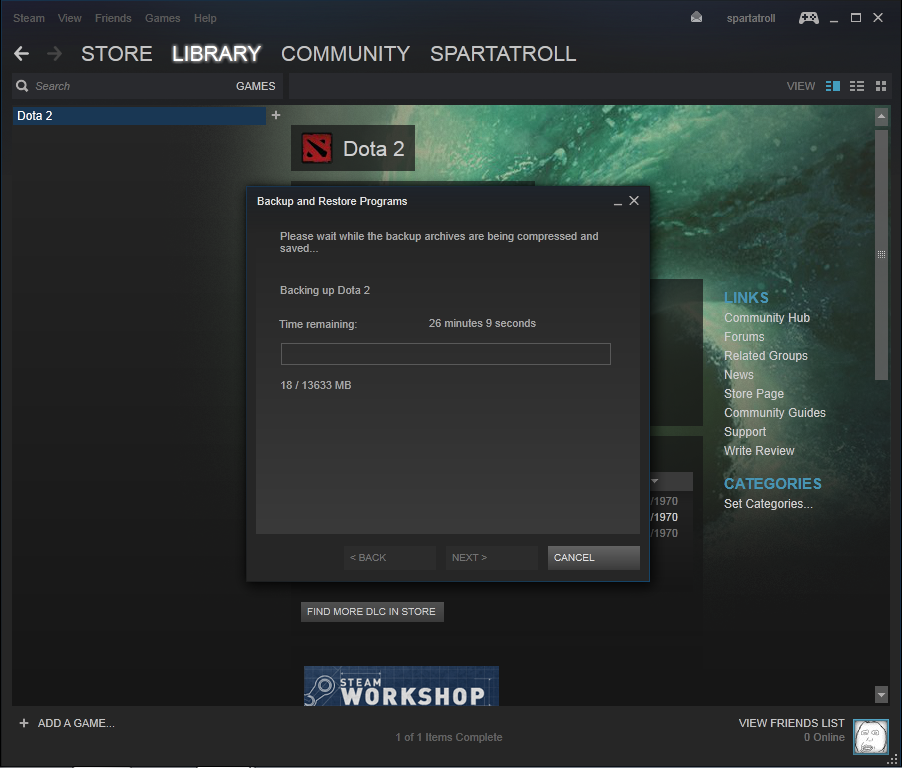Click the 18 / 13633 MB progress text
Screen dimensions: 902x768
(x=315, y=385)
